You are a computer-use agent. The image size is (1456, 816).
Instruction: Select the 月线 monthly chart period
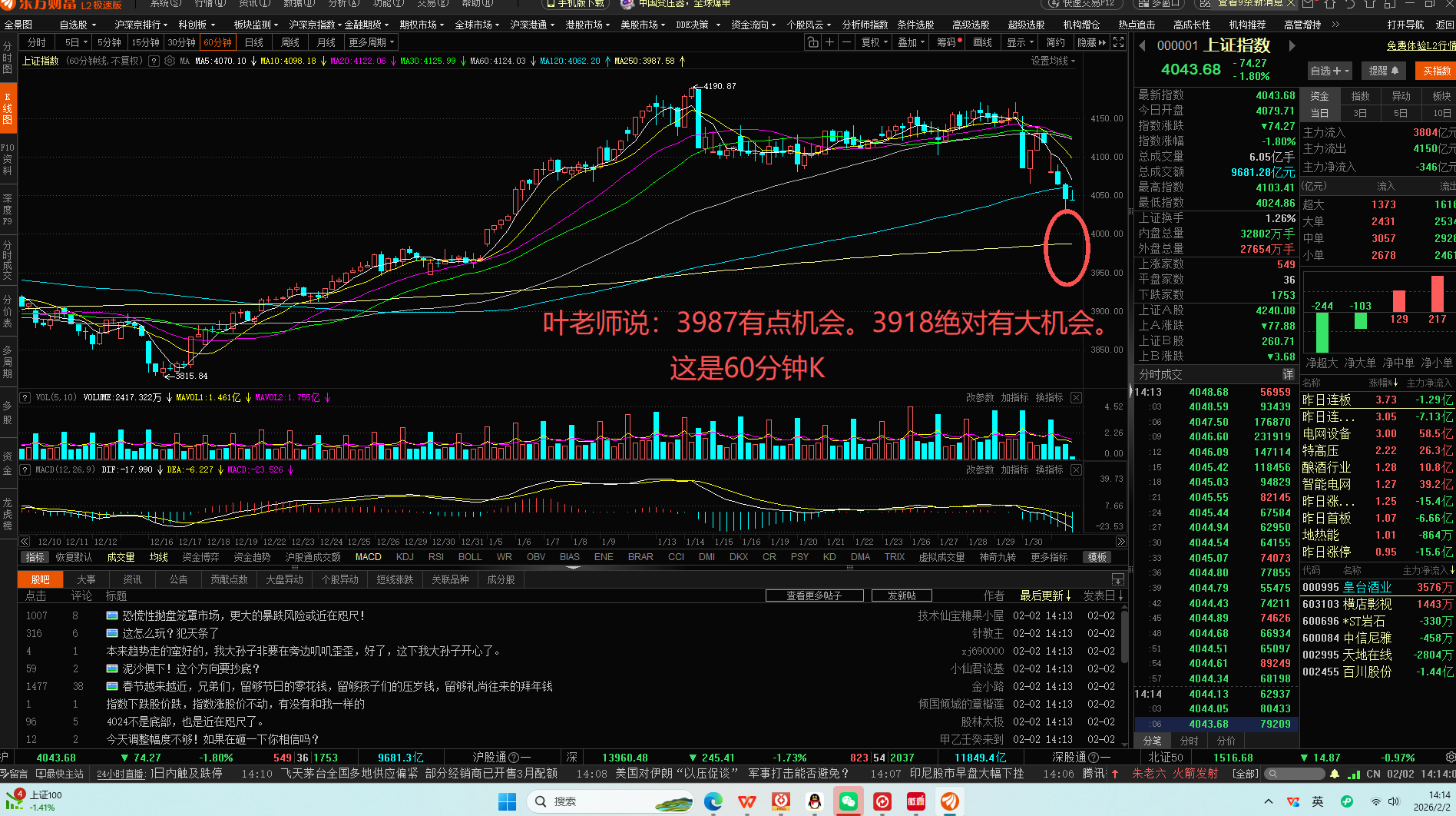coord(326,42)
